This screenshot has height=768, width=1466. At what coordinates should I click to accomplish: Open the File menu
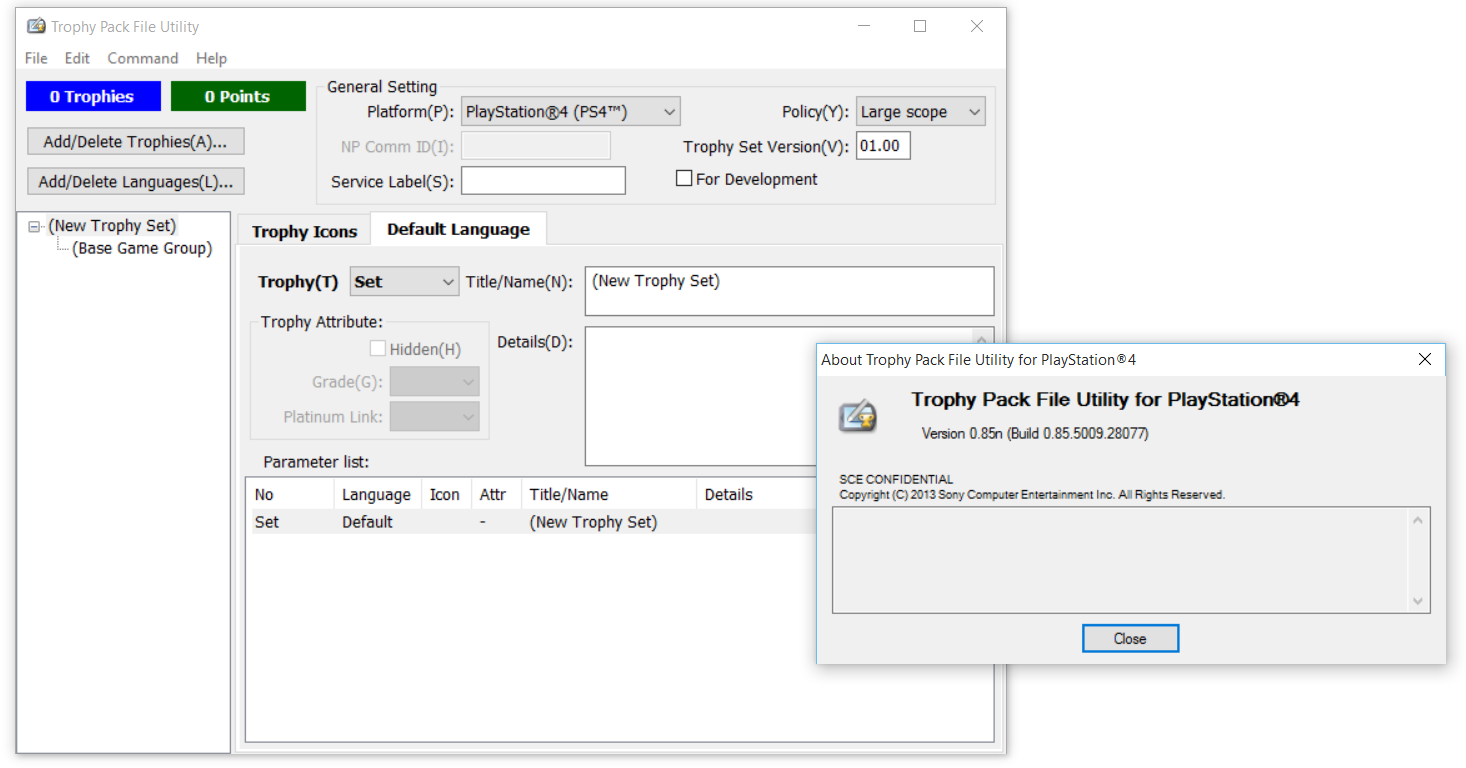click(x=36, y=58)
